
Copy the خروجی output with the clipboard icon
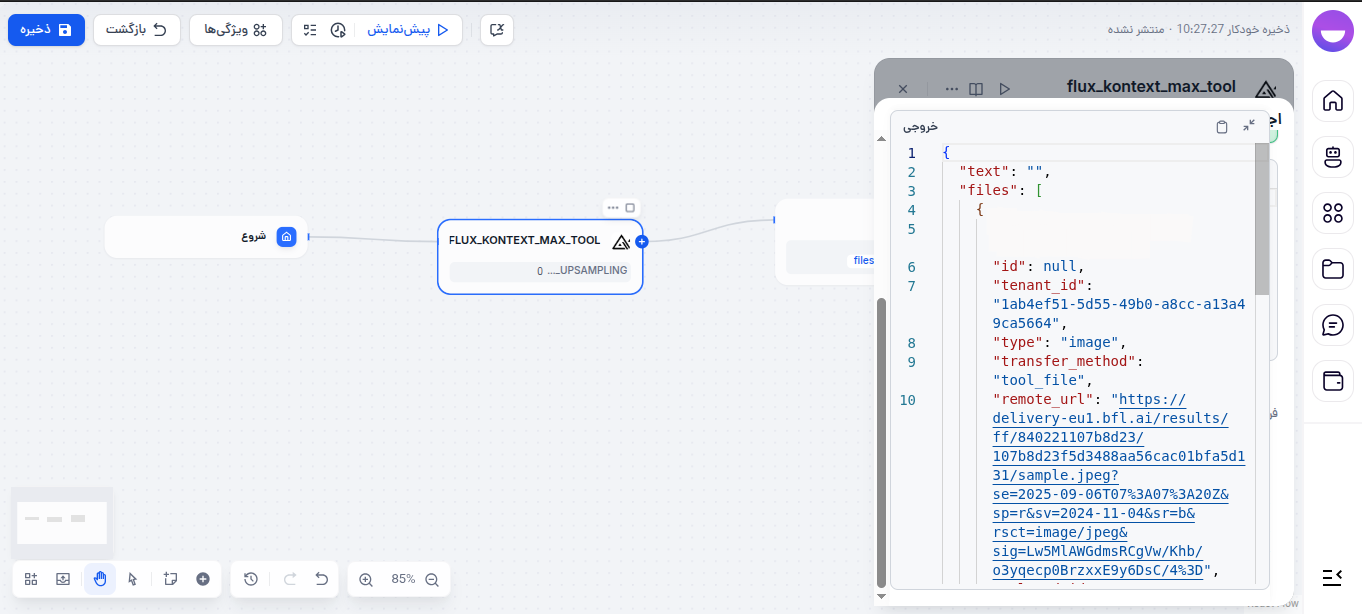[x=1221, y=126]
